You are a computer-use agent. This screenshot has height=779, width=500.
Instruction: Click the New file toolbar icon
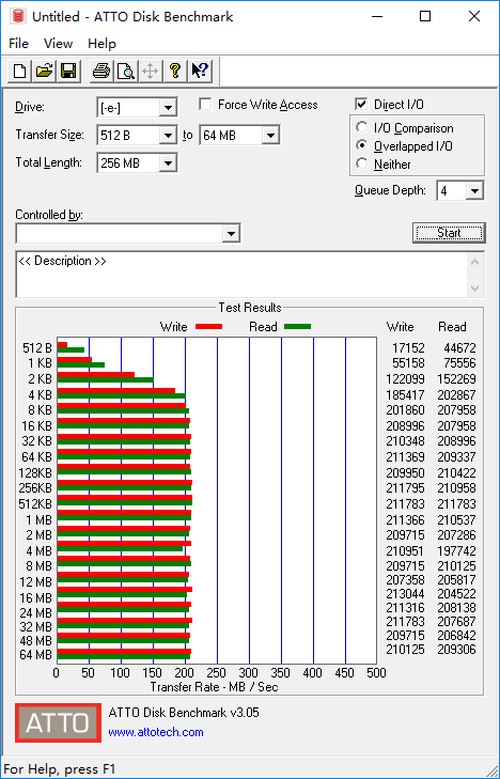click(20, 71)
